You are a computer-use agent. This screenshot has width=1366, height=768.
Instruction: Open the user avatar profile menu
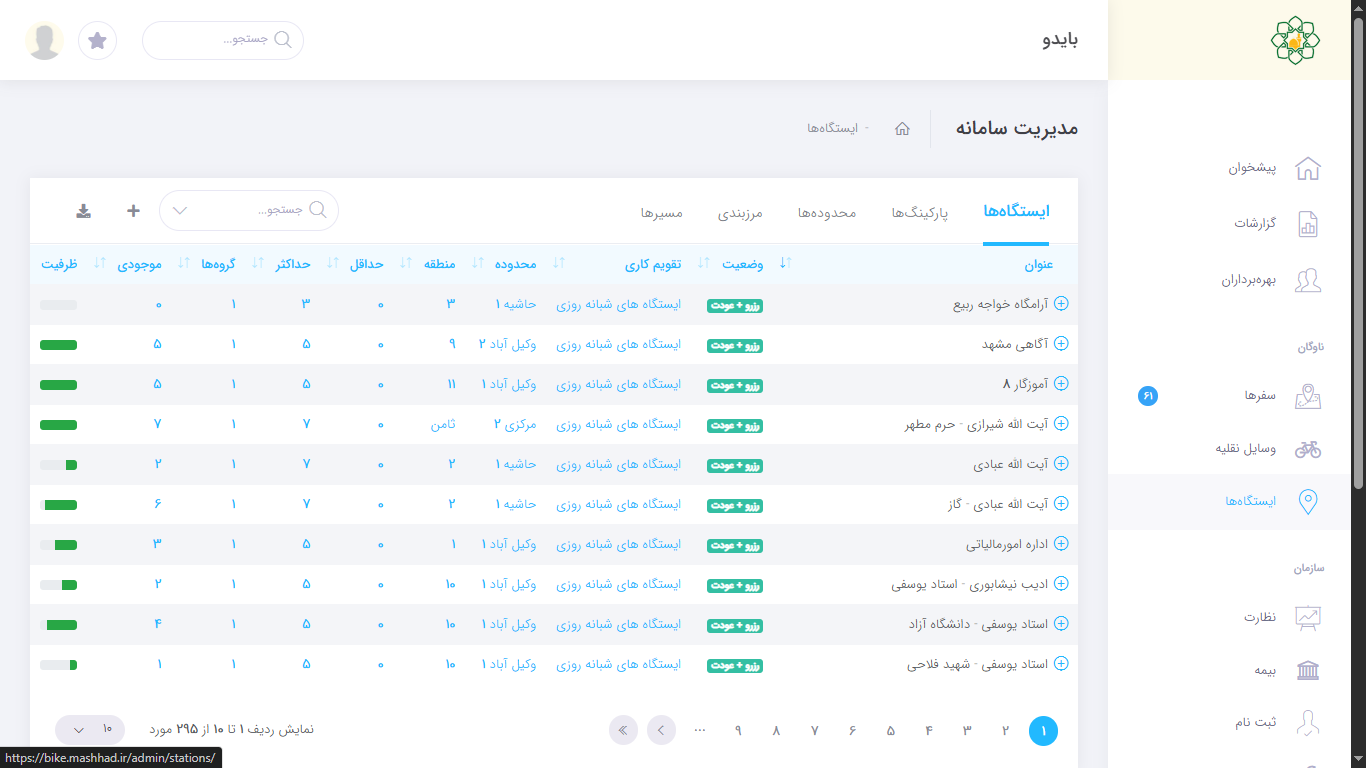pyautogui.click(x=45, y=41)
